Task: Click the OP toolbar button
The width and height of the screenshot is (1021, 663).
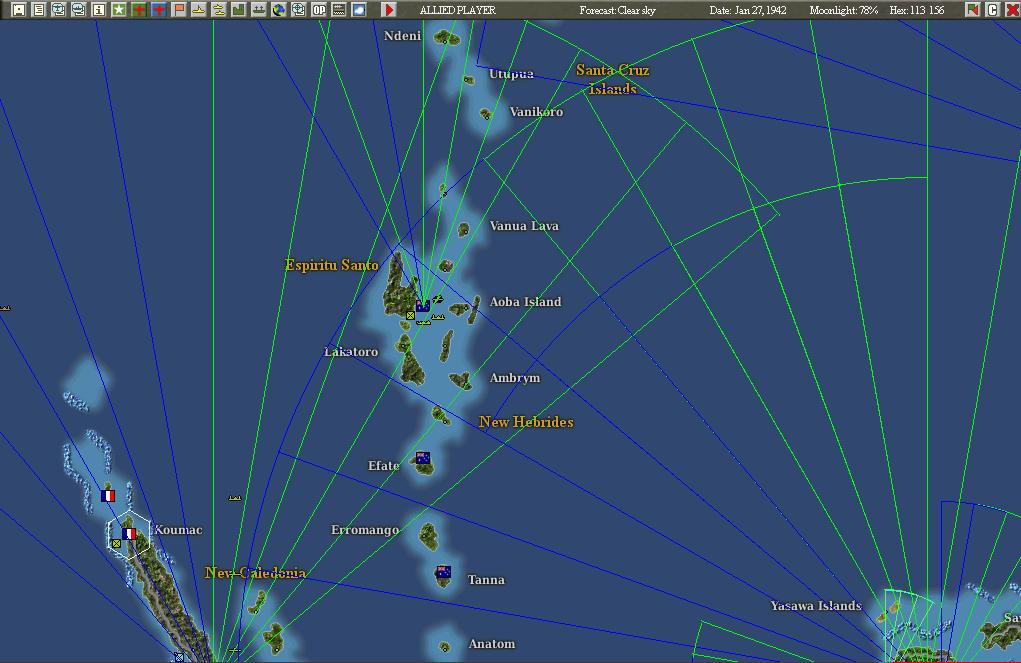Action: [x=319, y=10]
